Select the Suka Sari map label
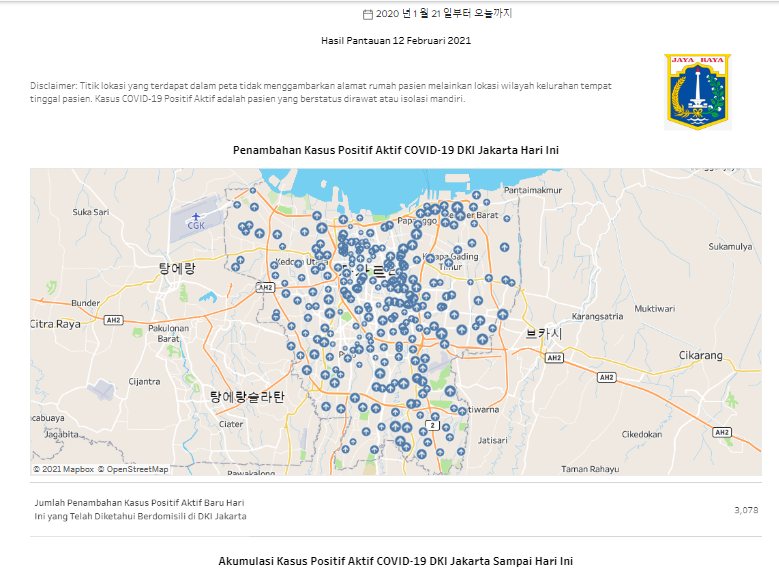Screen dimensions: 779x580 click(x=90, y=212)
